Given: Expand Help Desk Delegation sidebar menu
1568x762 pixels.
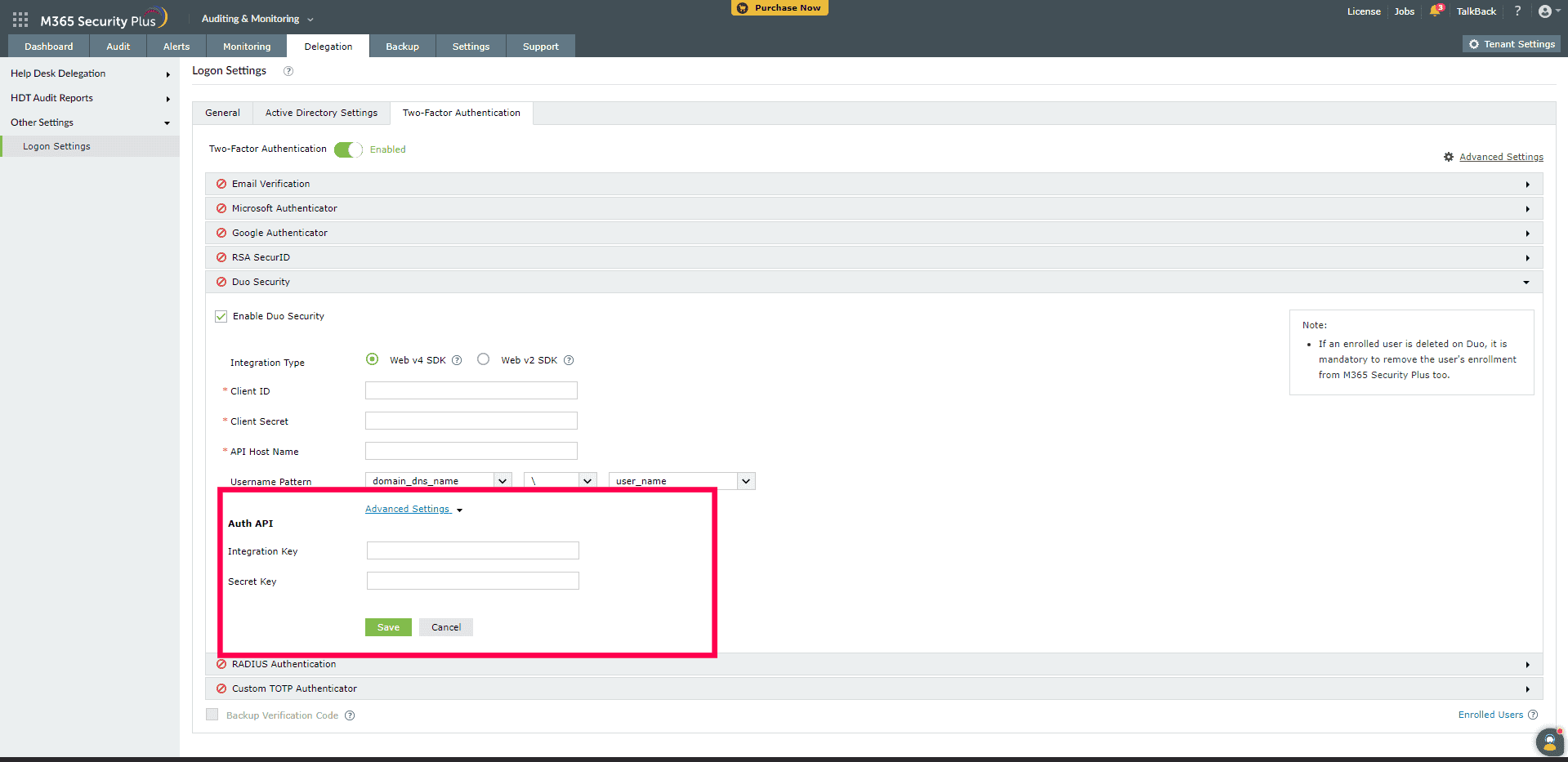Looking at the screenshot, I should point(90,74).
